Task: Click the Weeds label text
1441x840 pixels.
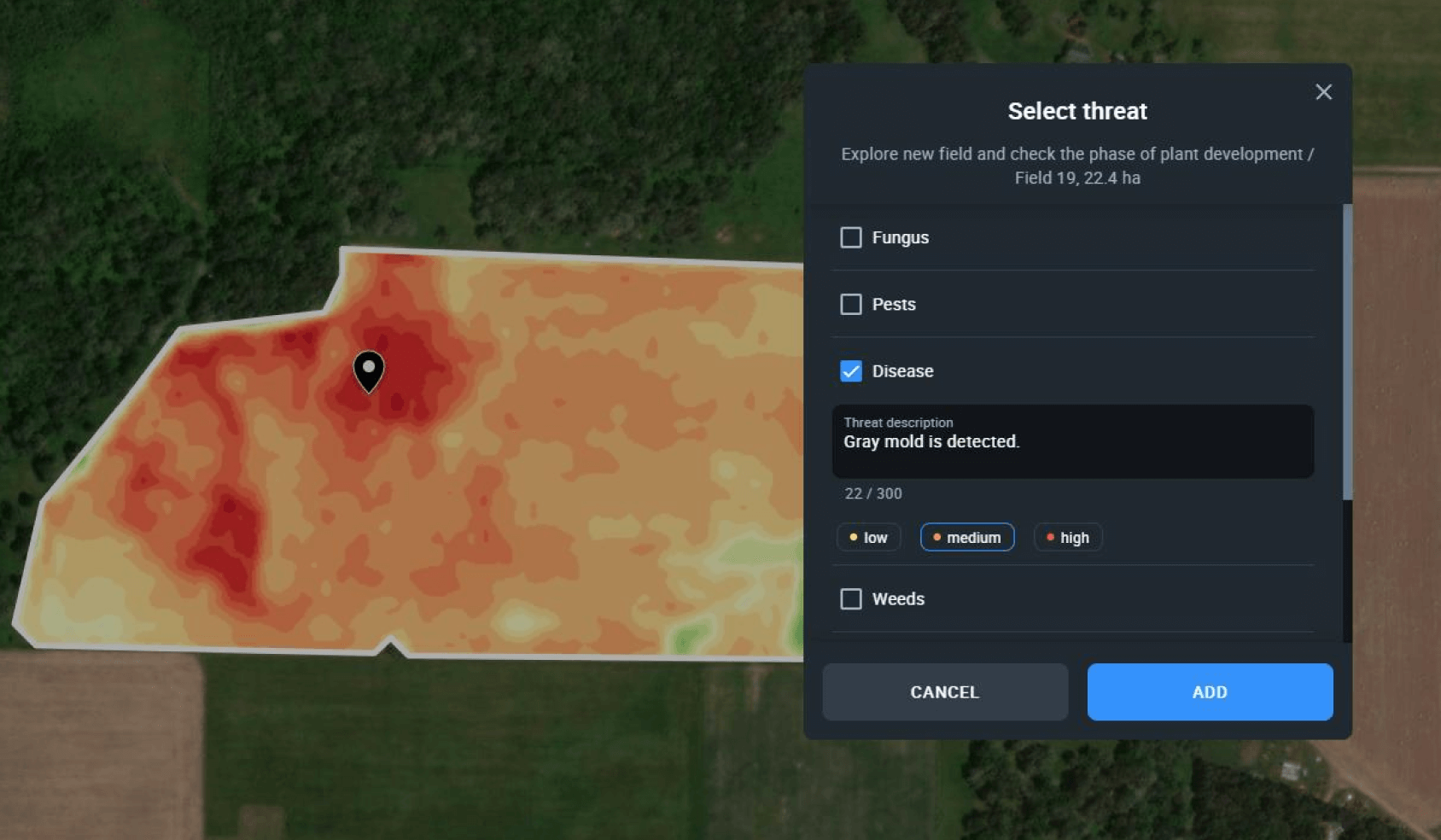Action: [x=898, y=598]
